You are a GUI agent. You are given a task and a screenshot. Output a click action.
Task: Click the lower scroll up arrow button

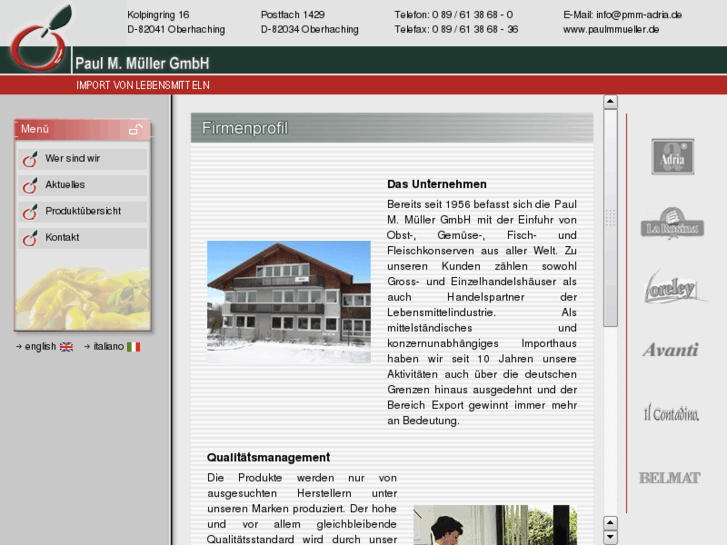[x=610, y=523]
